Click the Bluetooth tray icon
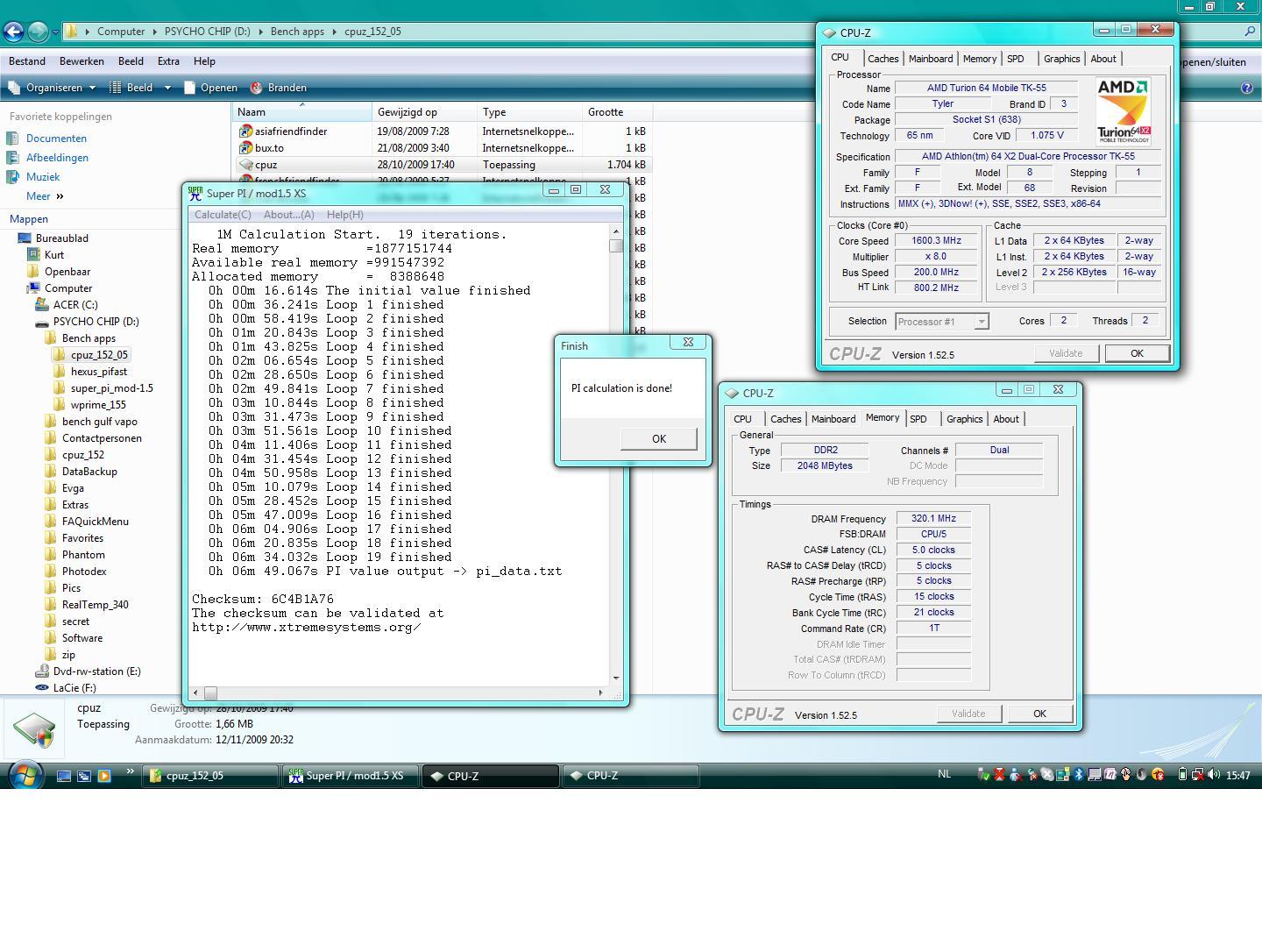1262x952 pixels. point(1079,775)
